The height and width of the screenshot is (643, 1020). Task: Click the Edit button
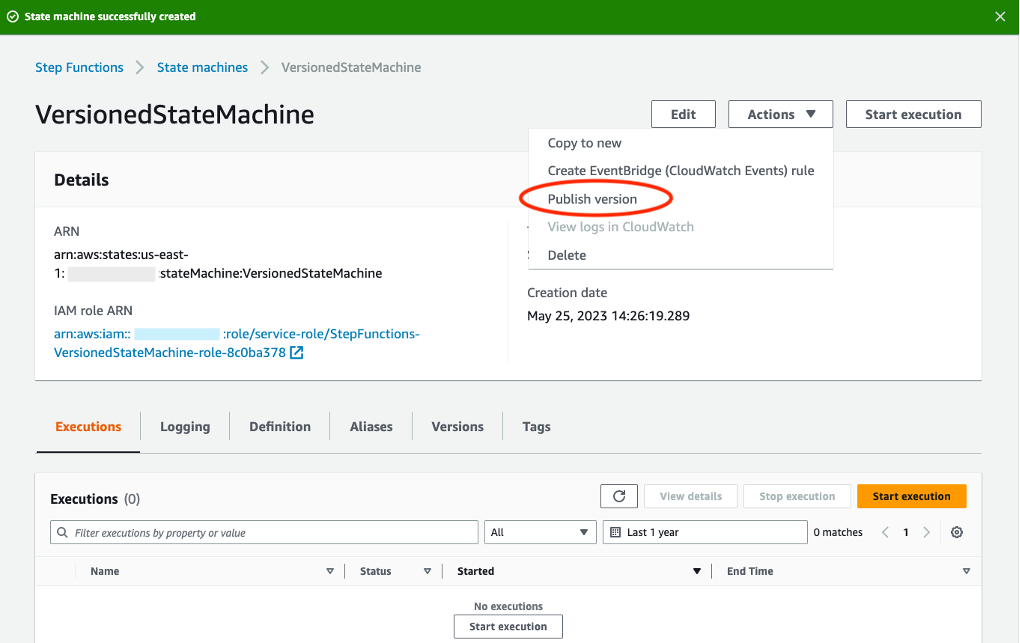(683, 114)
